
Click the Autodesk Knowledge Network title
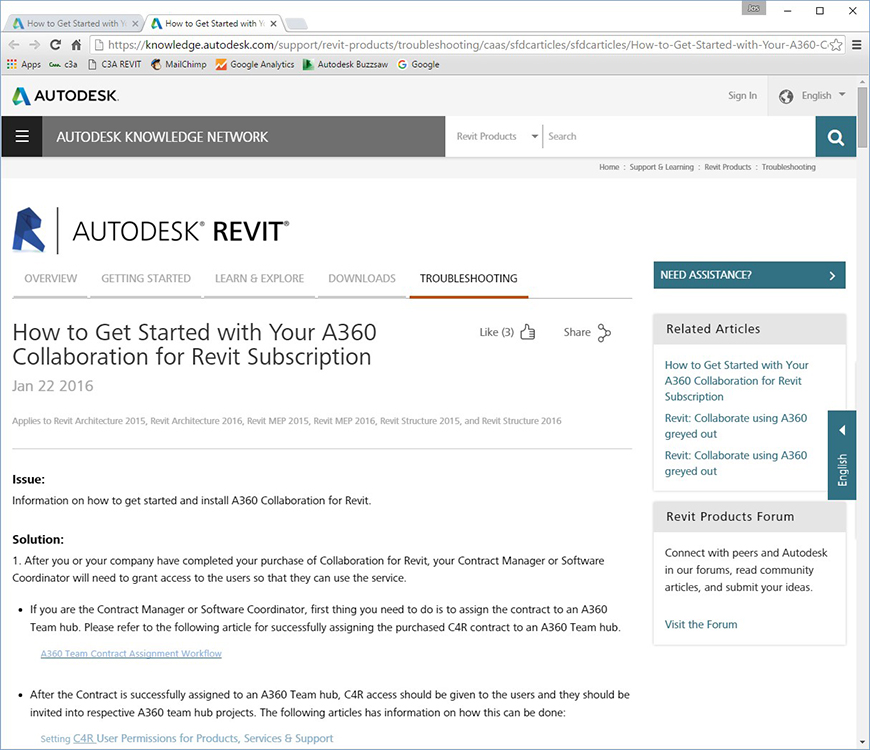click(x=162, y=137)
